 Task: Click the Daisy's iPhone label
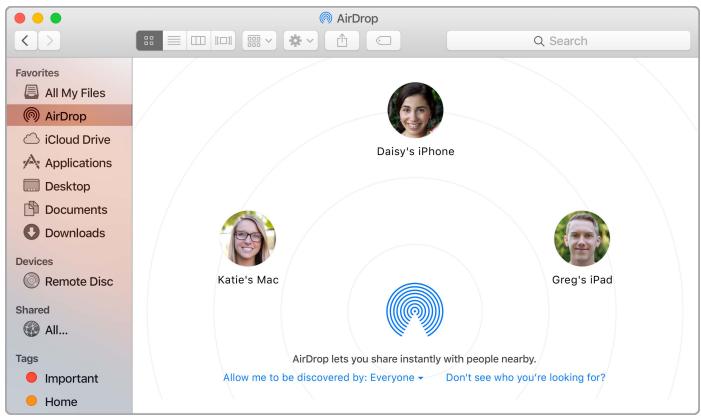tap(415, 152)
